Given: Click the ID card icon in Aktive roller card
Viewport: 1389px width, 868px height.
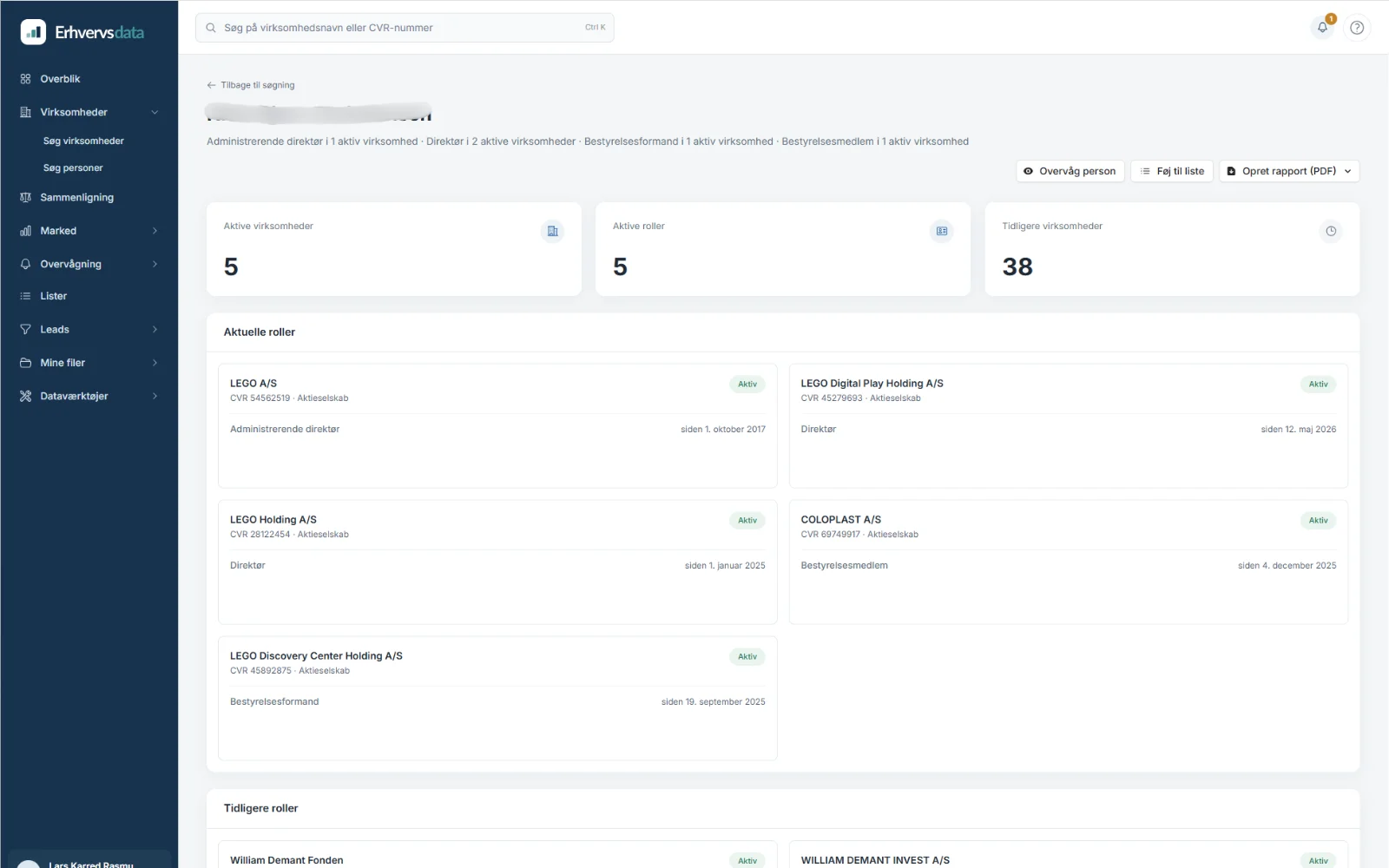Looking at the screenshot, I should 942,231.
